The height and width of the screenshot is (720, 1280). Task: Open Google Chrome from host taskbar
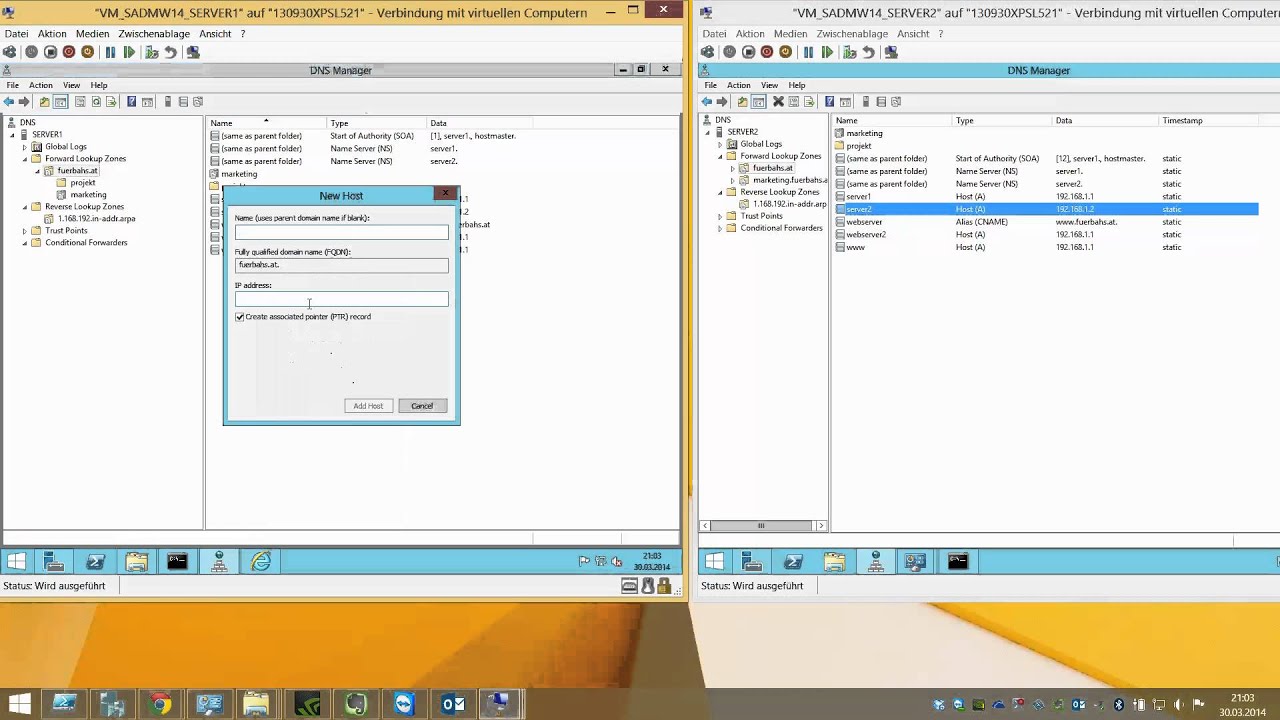click(160, 704)
